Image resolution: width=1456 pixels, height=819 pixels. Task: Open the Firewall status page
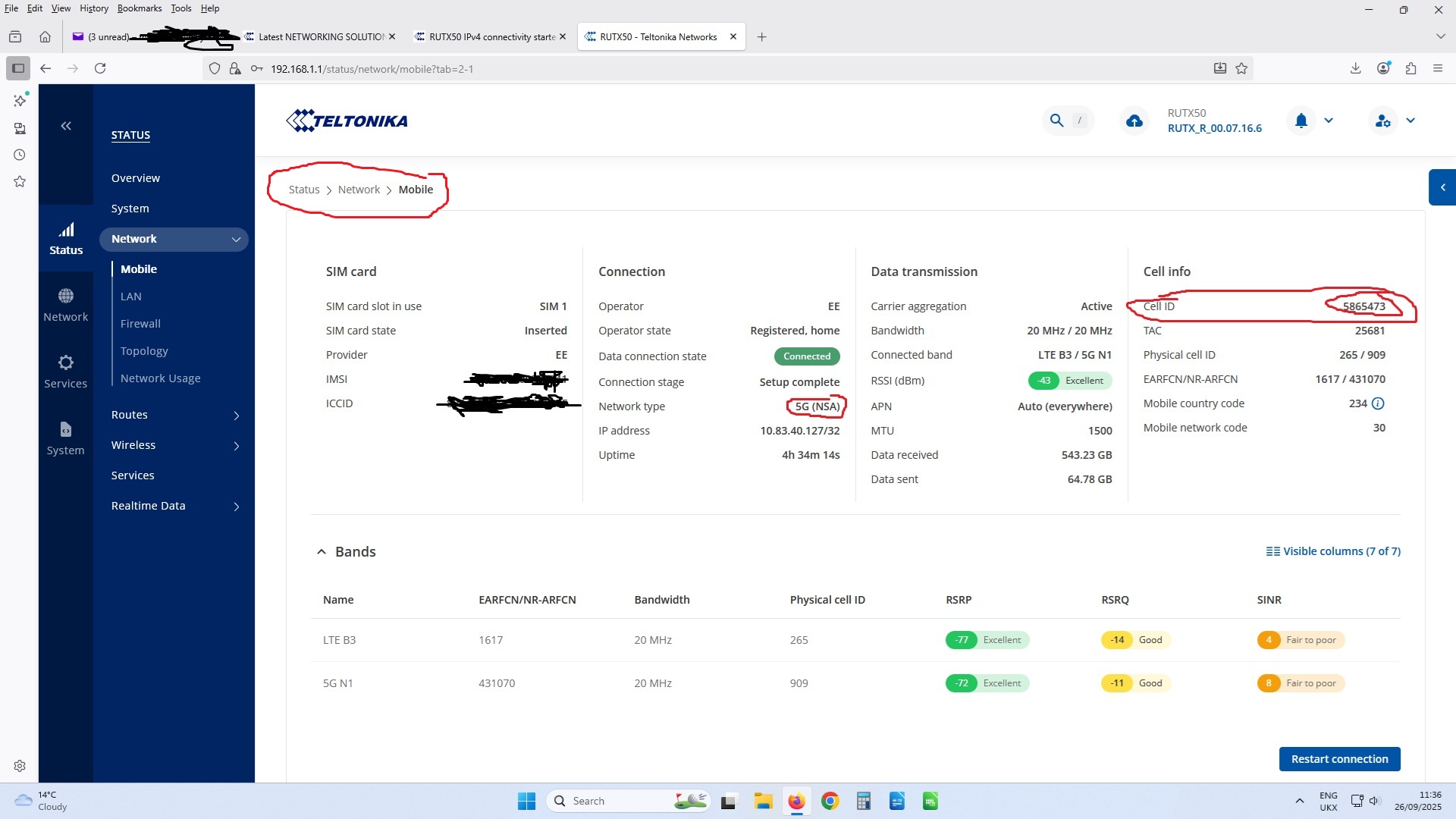click(x=140, y=324)
